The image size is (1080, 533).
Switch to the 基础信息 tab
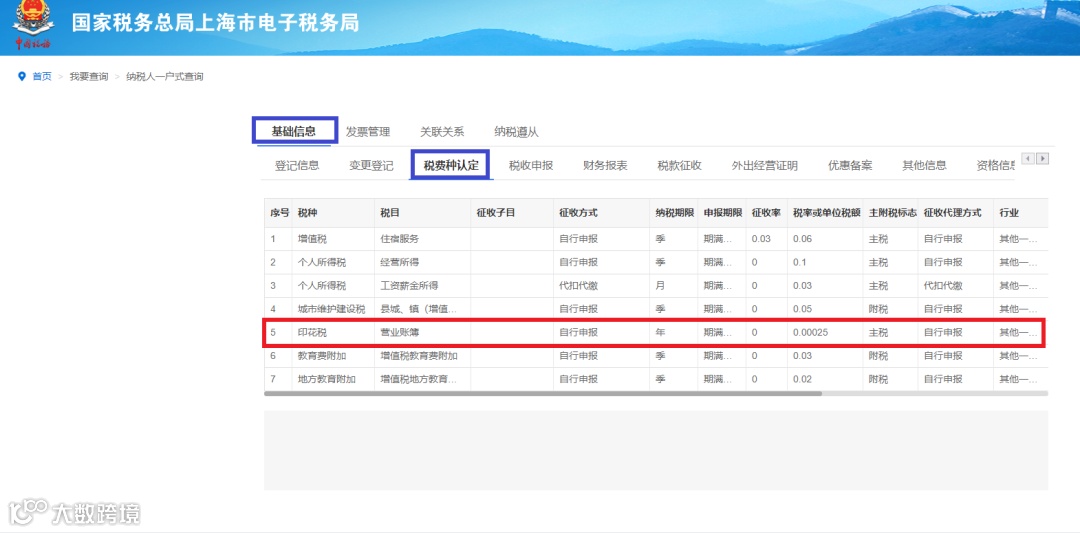(x=294, y=131)
